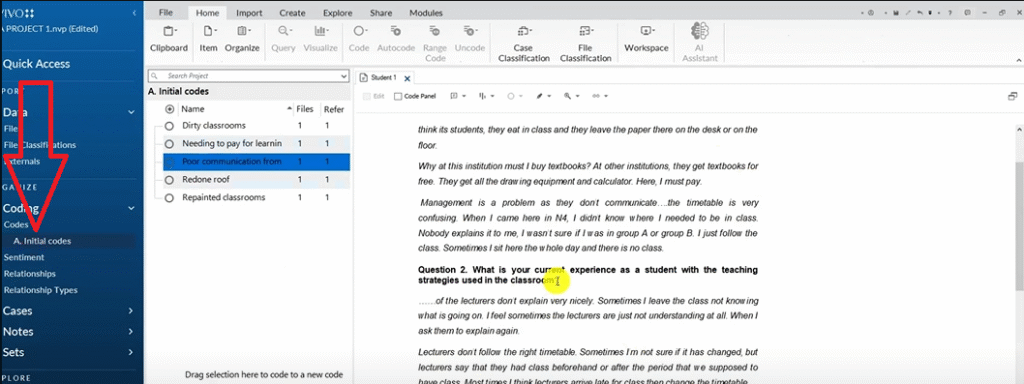
Task: Open the Clipboard ribbon group
Action: pyautogui.click(x=169, y=39)
